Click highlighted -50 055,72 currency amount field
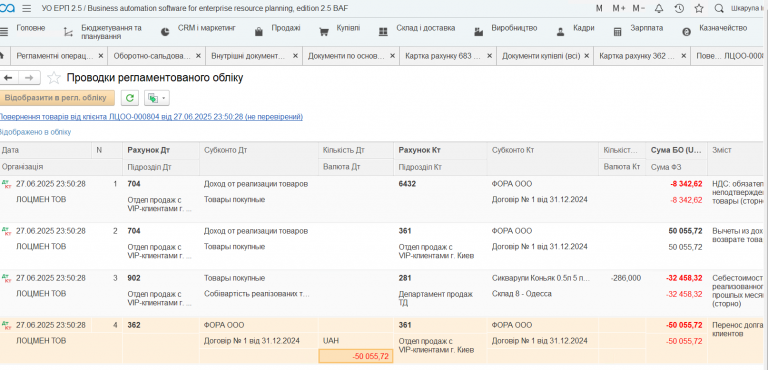 (x=356, y=356)
